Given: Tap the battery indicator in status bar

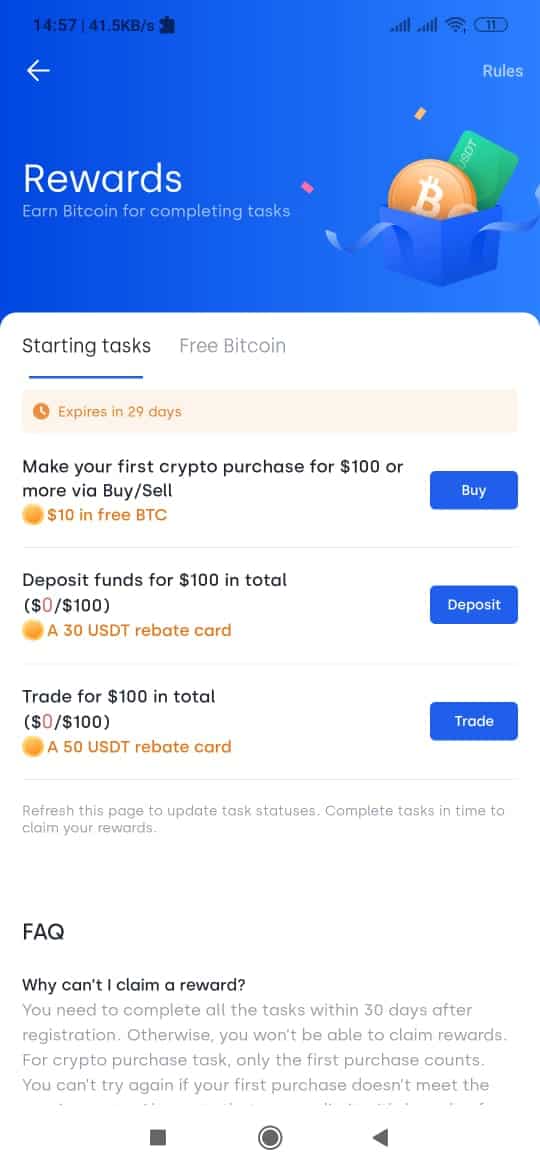Looking at the screenshot, I should tap(491, 25).
